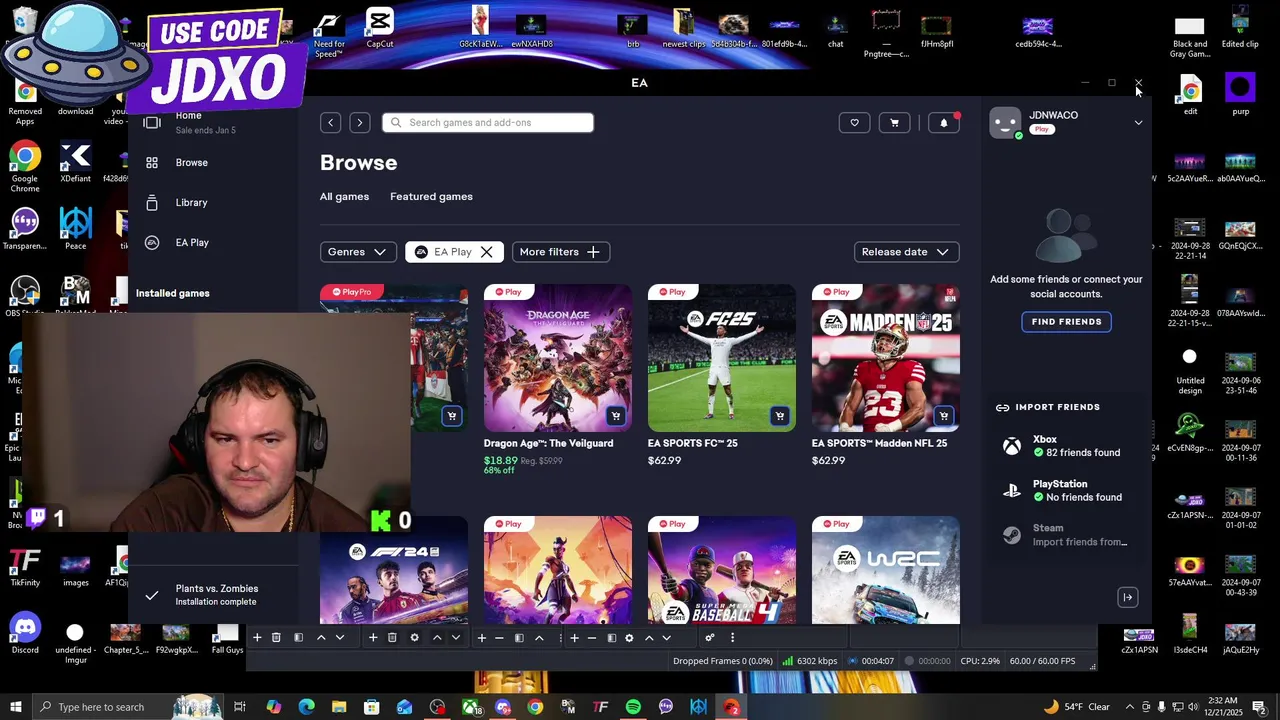Import friends from Xbox row
Viewport: 1280px width, 720px height.
(x=1066, y=446)
